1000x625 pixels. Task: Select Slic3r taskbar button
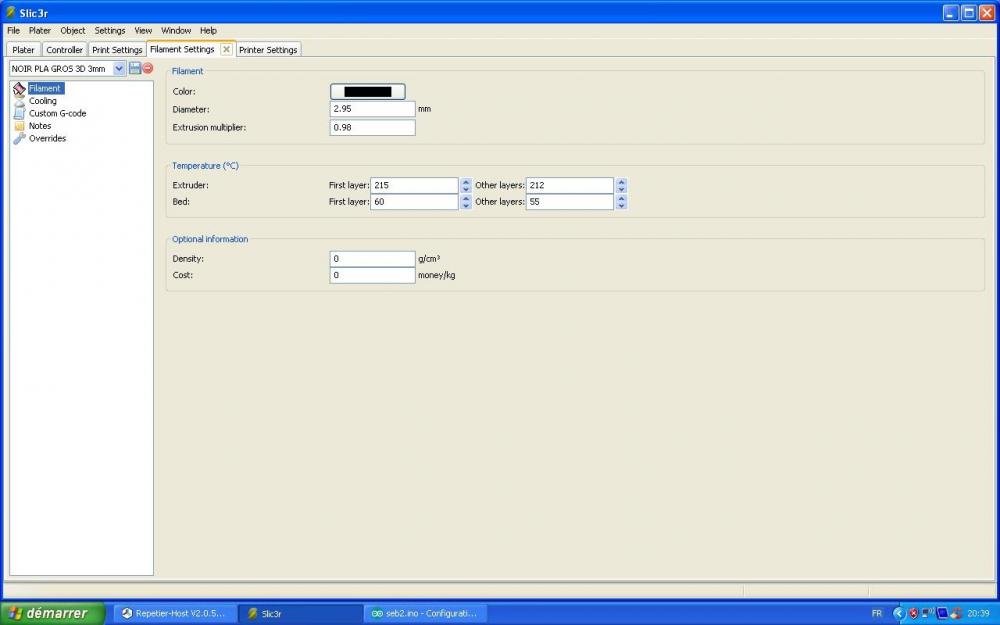coord(300,614)
